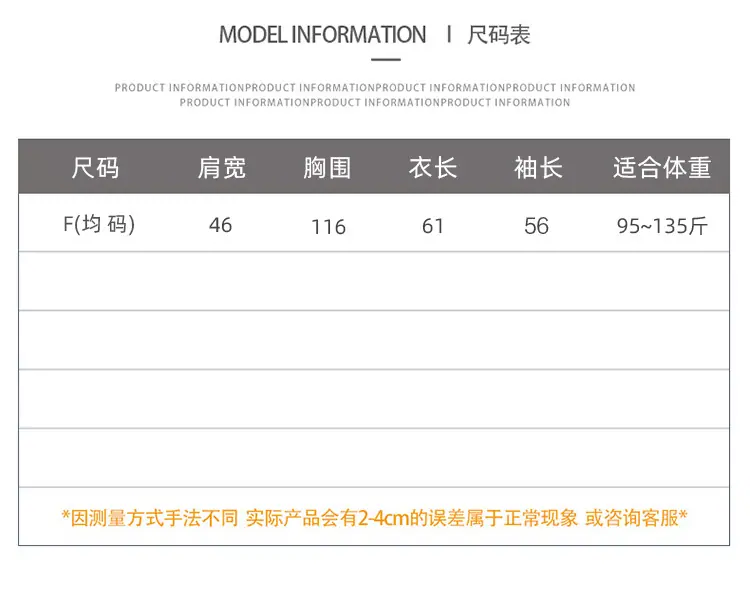This screenshot has height=603, width=750.
Task: Click the repeated PRODUCT INFORMATION subtitle line
Action: 375,95
